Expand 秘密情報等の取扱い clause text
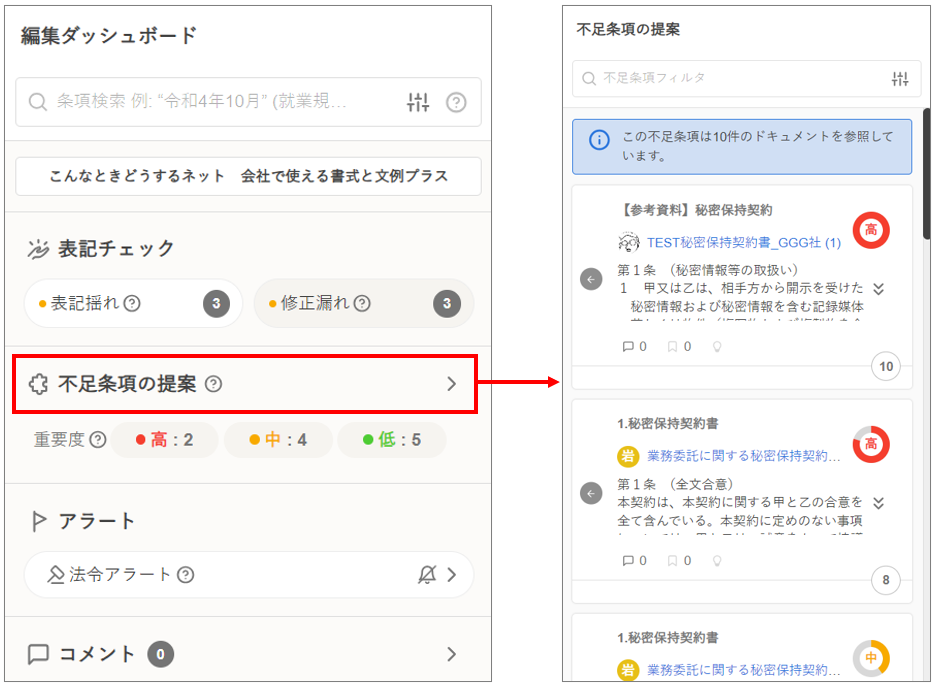The height and width of the screenshot is (688, 939). pos(878,289)
